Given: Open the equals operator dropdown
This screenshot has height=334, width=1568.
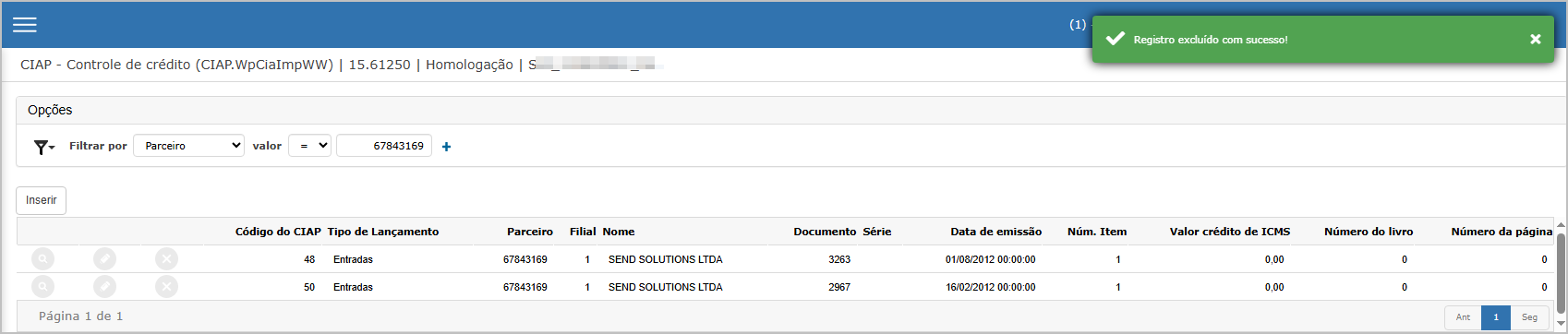Looking at the screenshot, I should click(x=309, y=146).
